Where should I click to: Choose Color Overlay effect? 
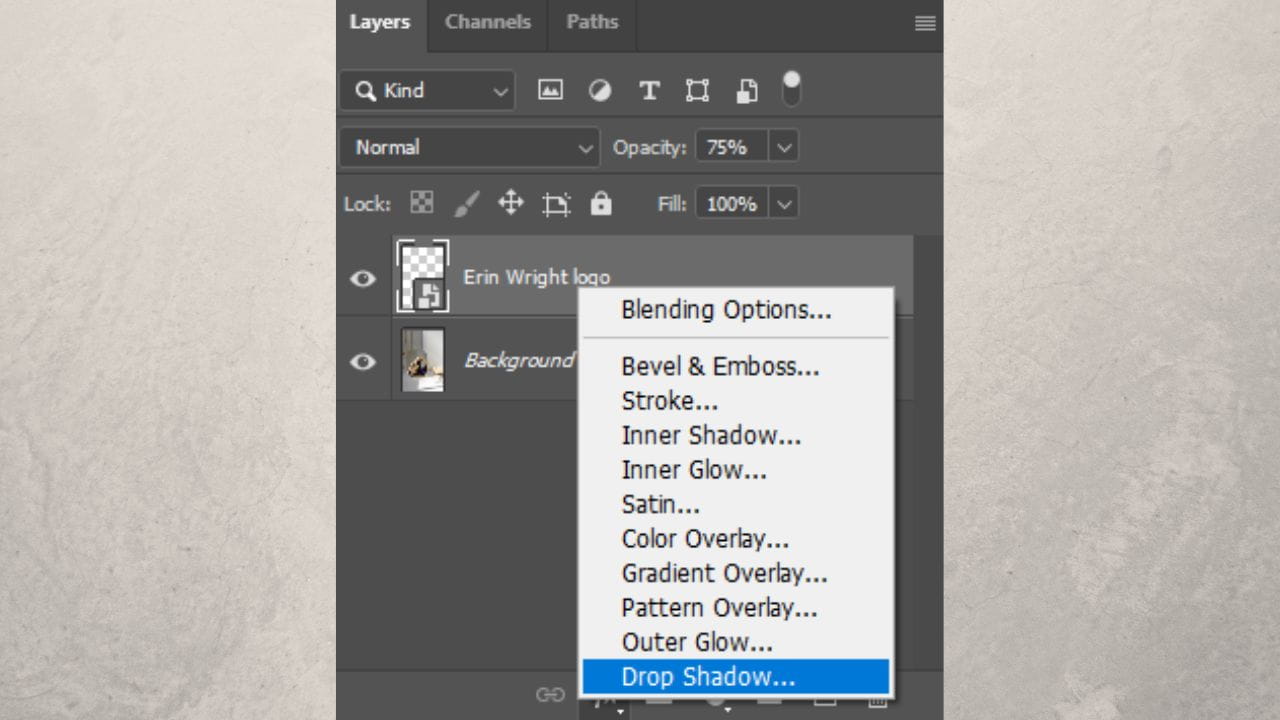pos(736,539)
